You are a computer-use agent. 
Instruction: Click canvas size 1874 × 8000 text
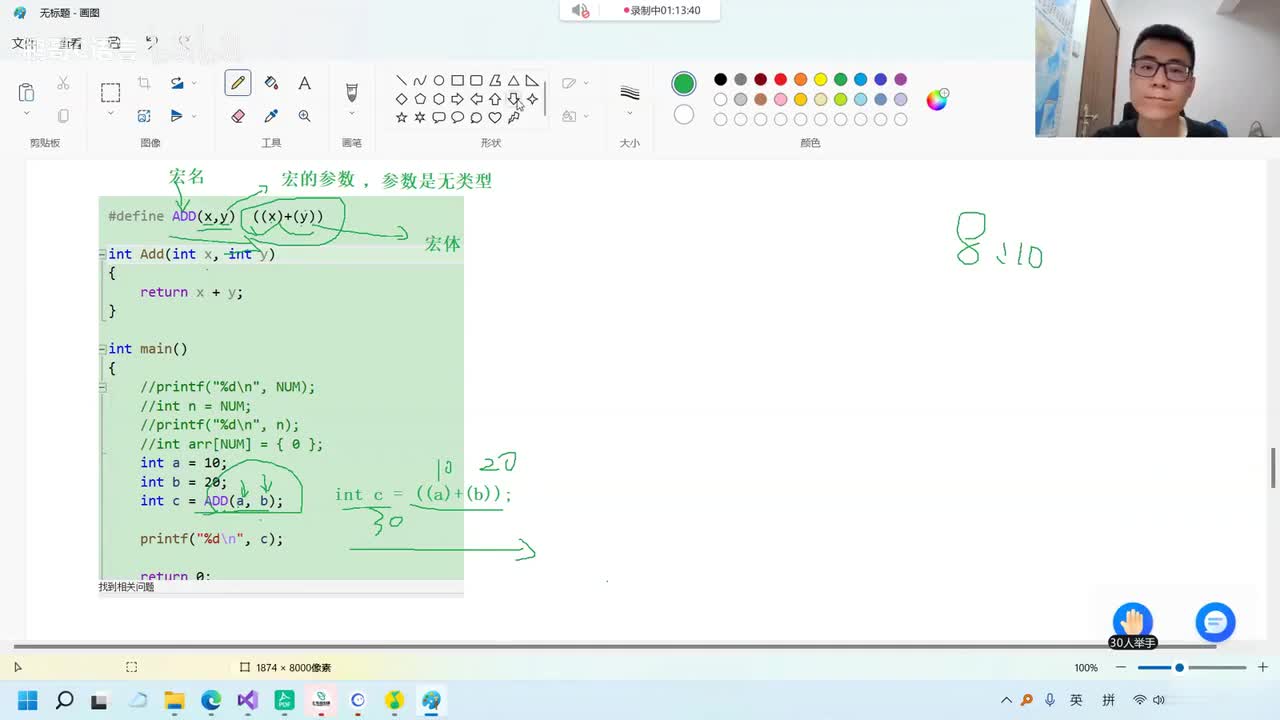(x=293, y=667)
